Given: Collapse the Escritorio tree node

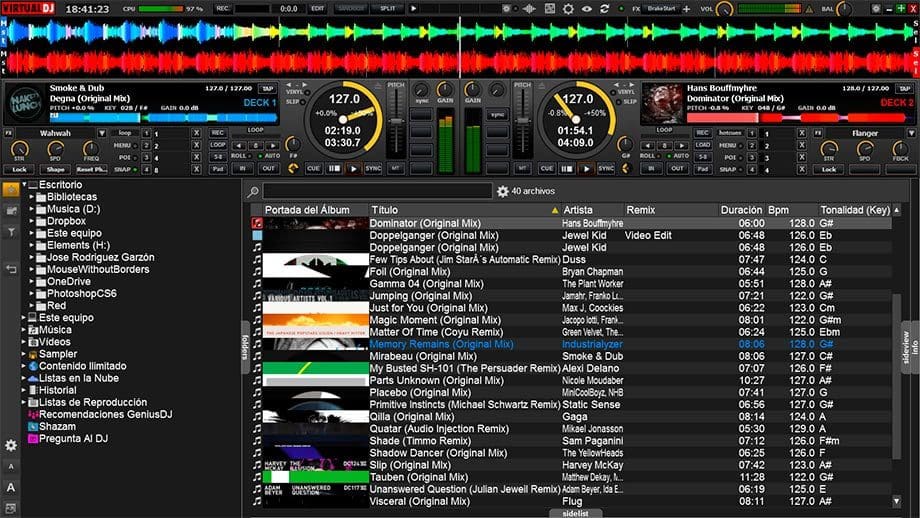Looking at the screenshot, I should [24, 185].
